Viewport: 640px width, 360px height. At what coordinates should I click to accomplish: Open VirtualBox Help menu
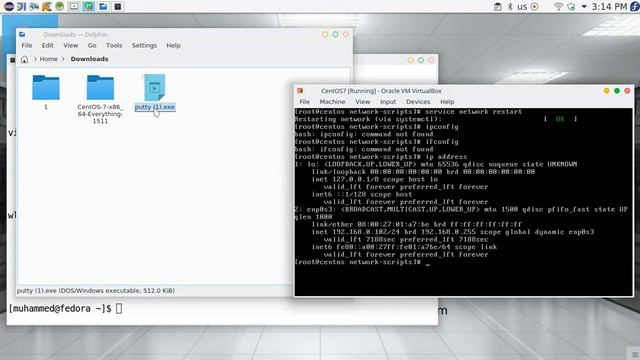[x=447, y=102]
